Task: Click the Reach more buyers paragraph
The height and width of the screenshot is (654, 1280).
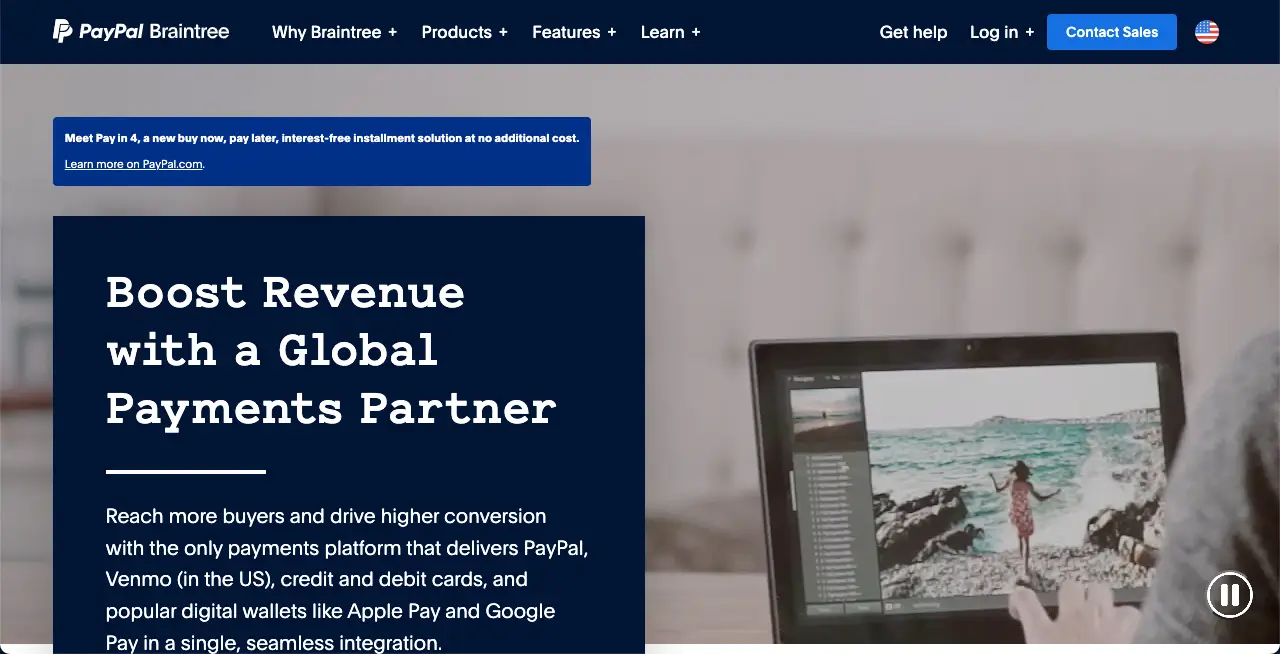Action: coord(347,579)
